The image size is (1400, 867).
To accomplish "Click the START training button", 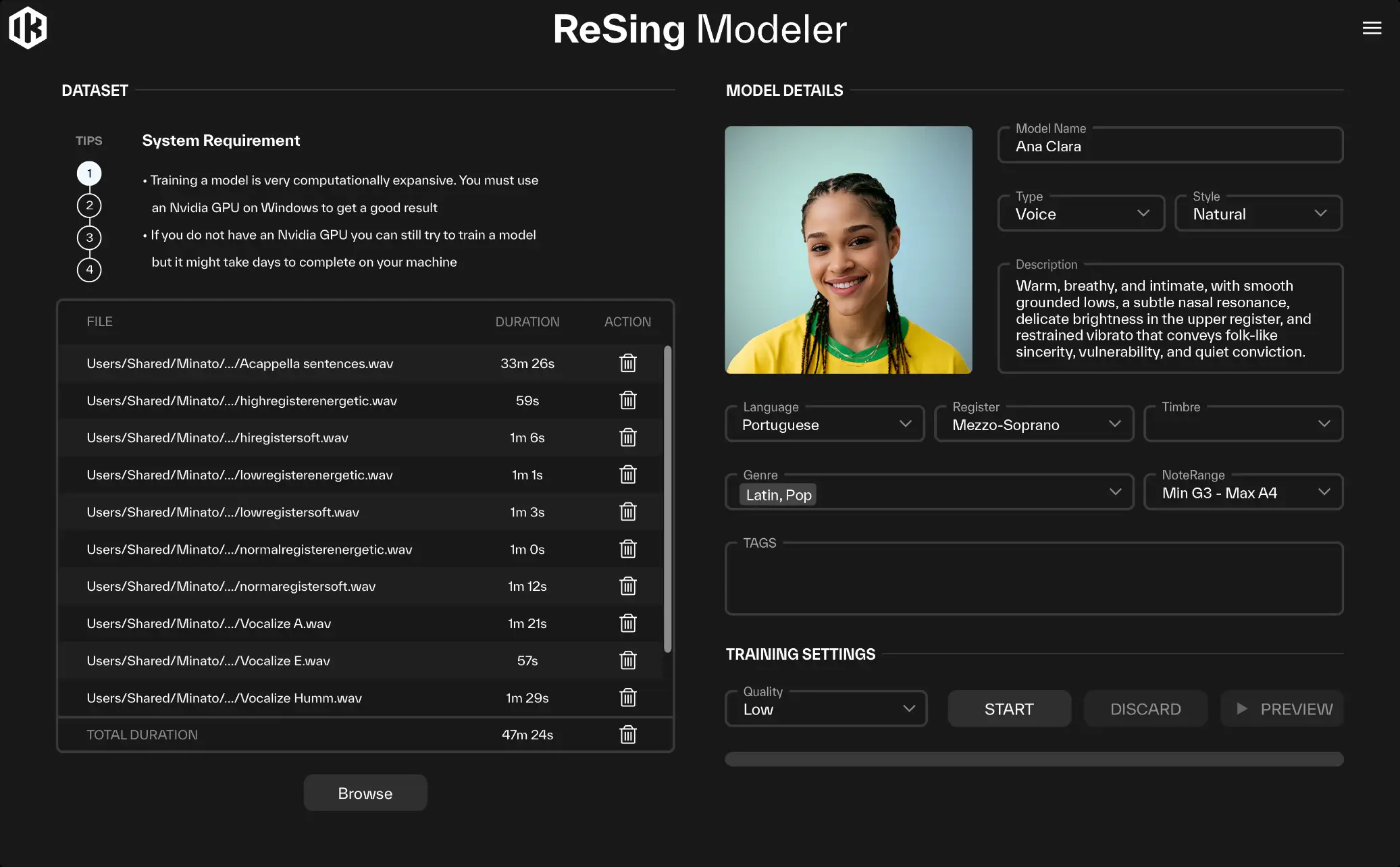I will [1009, 709].
